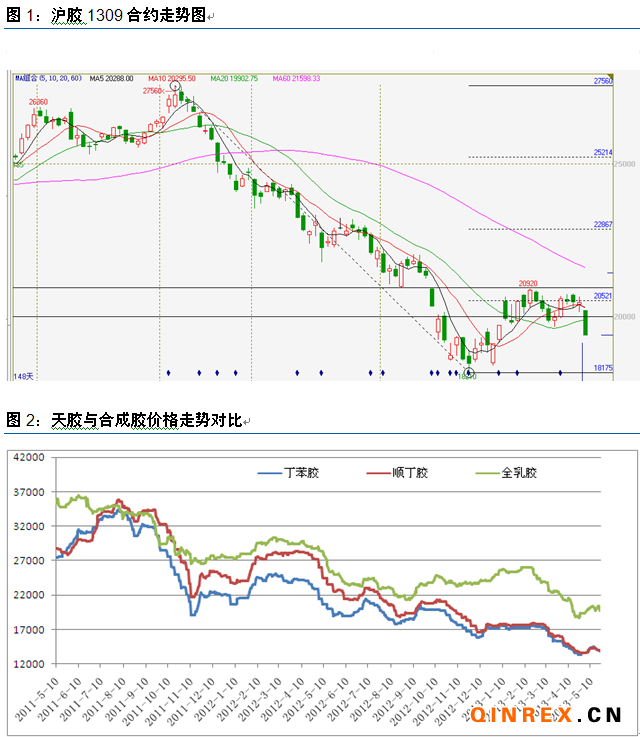Screen dimensions: 640x737
Task: Click the 20920 high price label
Action: tap(530, 284)
